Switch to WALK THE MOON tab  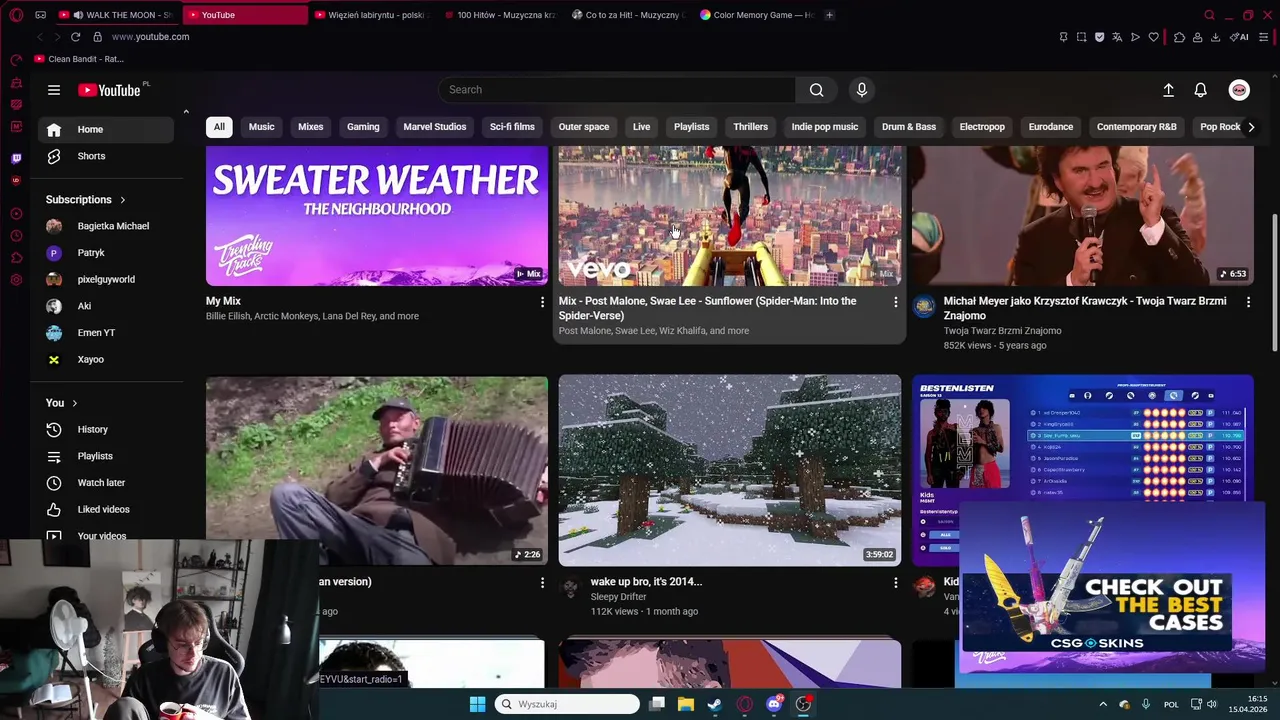click(x=119, y=15)
